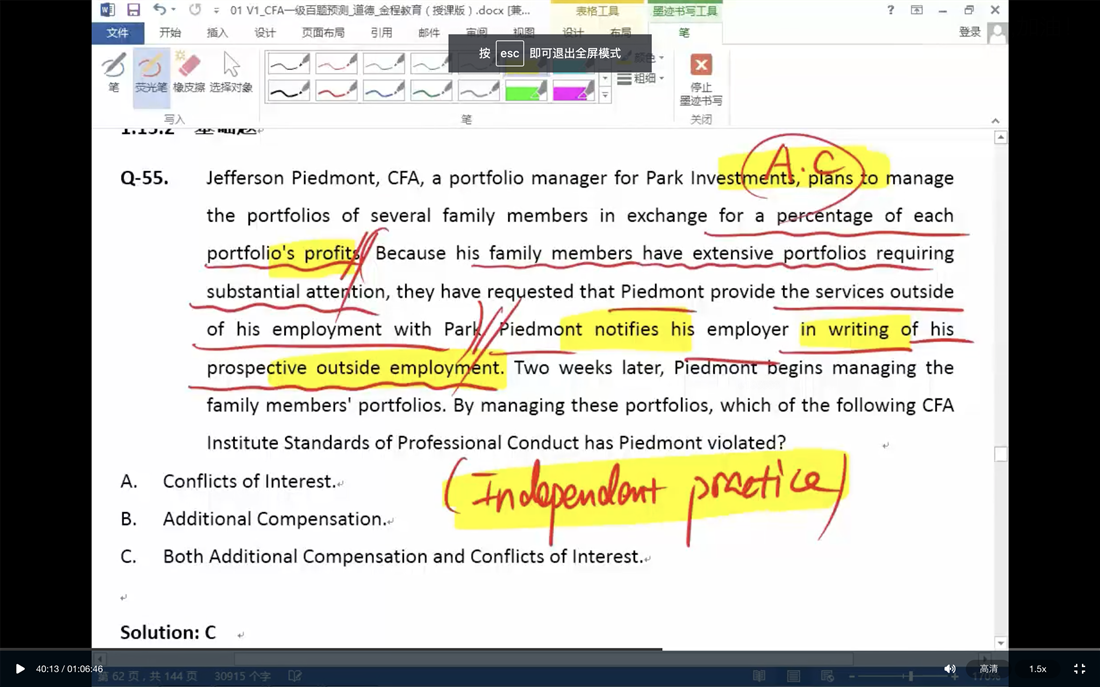
Task: Redo with the repeat icon
Action: tap(195, 10)
